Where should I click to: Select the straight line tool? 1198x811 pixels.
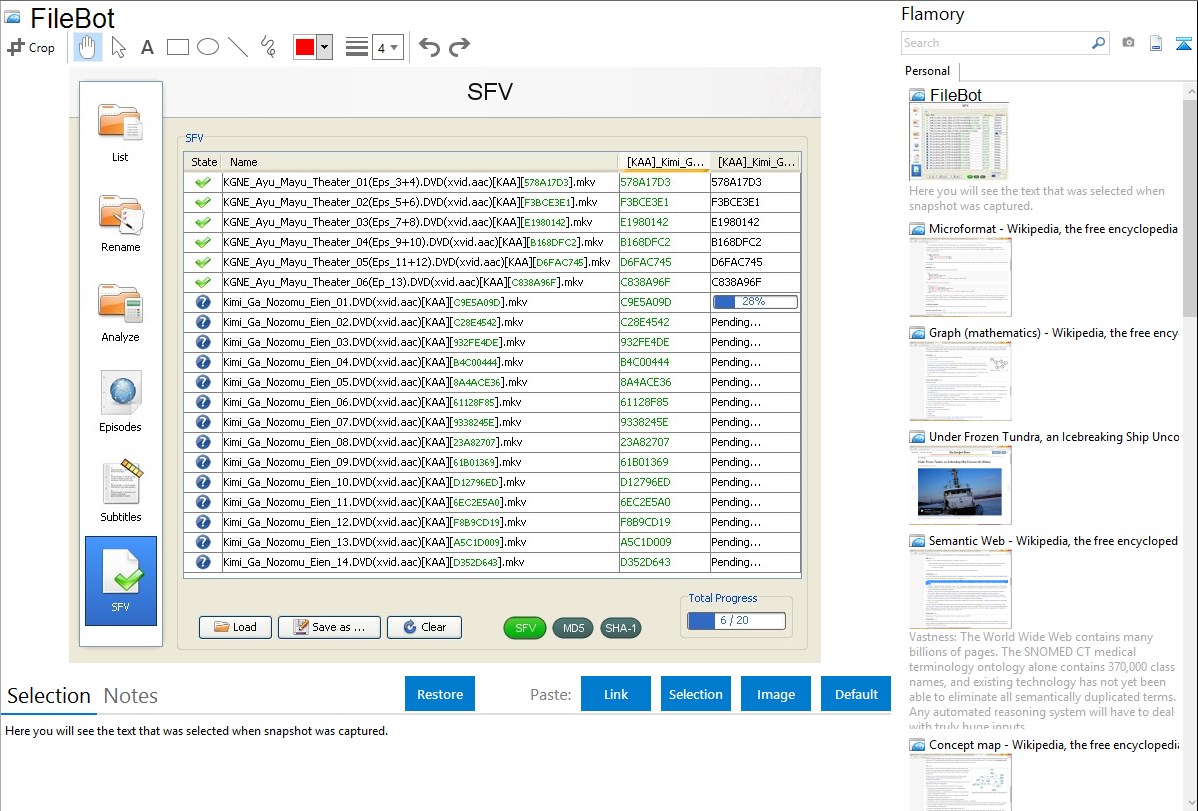[x=238, y=47]
